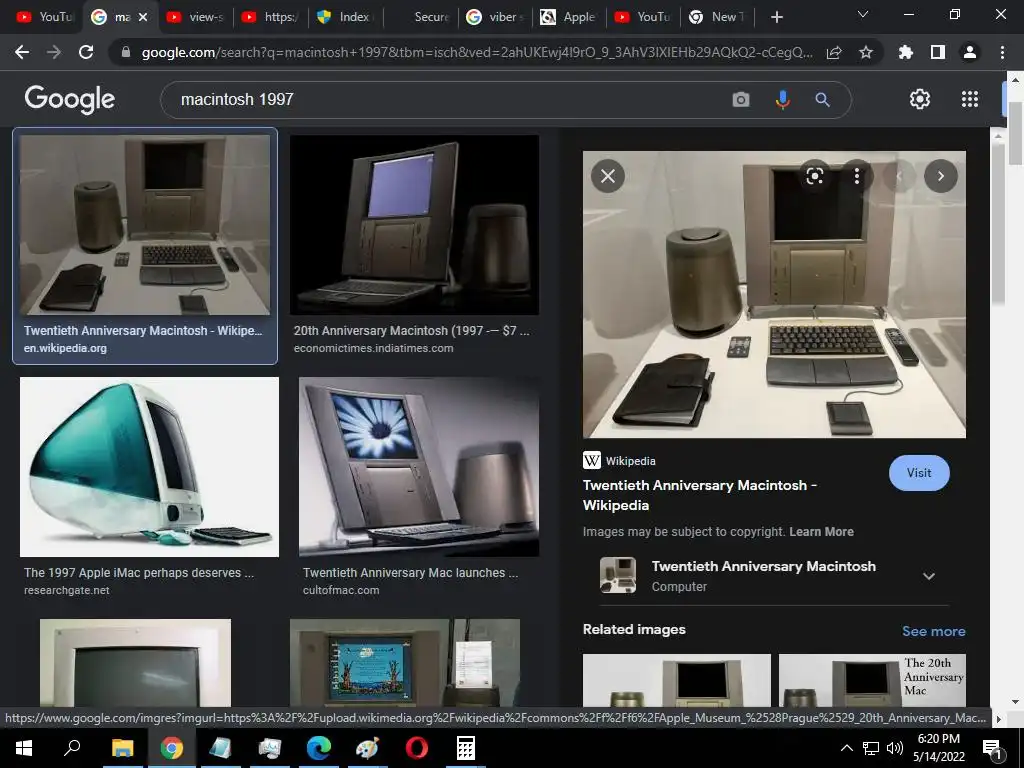Toggle the Chrome side panel icon
This screenshot has width=1024, height=768.
pyautogui.click(x=937, y=52)
